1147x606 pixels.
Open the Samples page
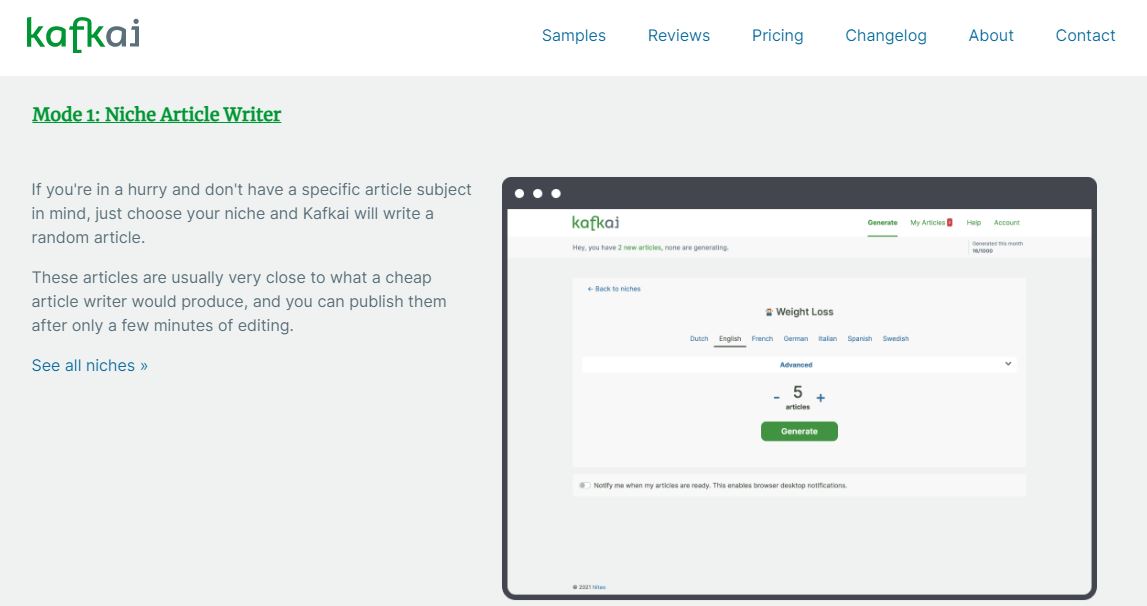(574, 35)
